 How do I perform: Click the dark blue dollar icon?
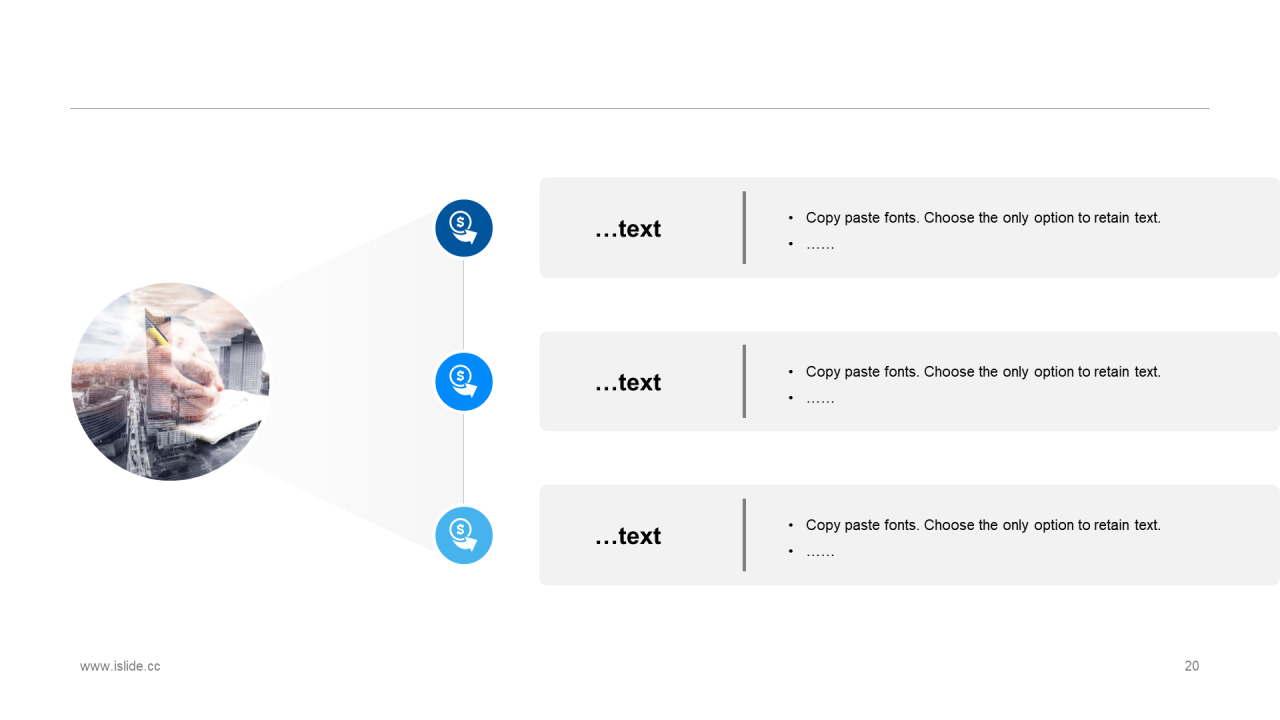464,228
